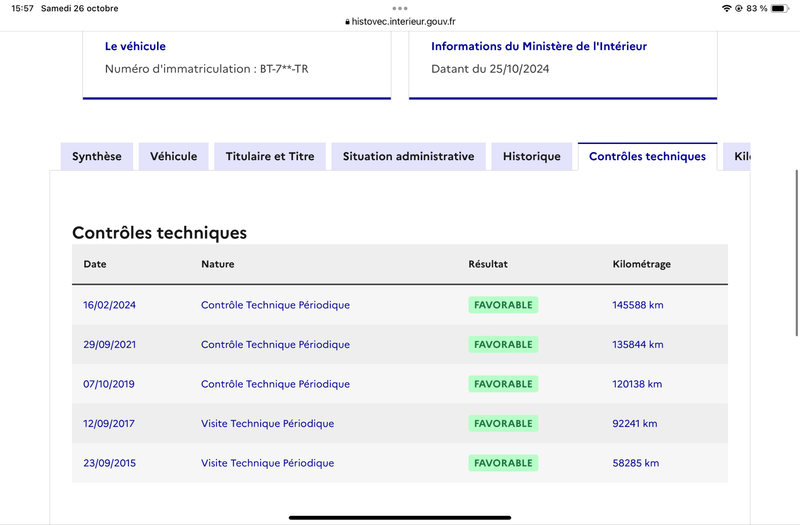
Task: Click Contrôle Technique Périodique in the 29/09/2021 row
Action: coord(276,344)
